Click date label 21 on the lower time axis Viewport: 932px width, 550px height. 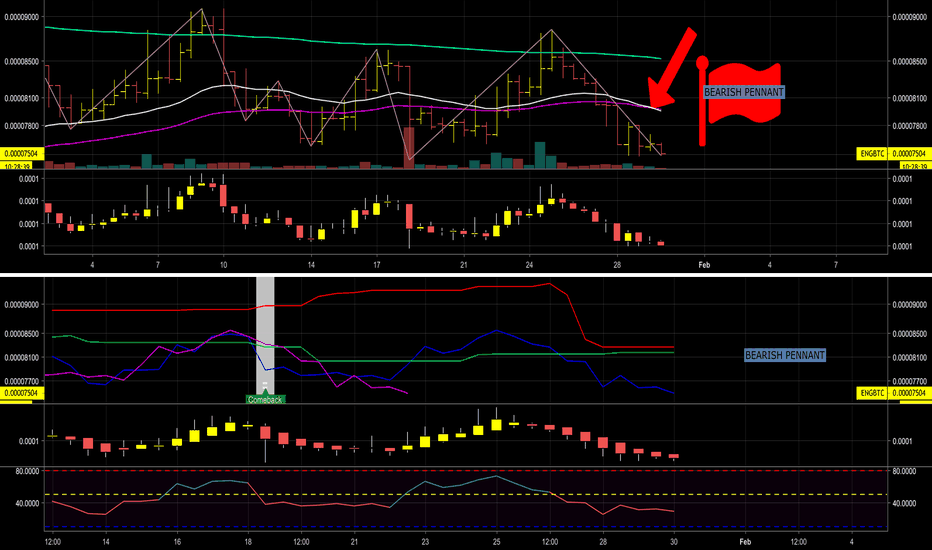pyautogui.click(x=354, y=542)
